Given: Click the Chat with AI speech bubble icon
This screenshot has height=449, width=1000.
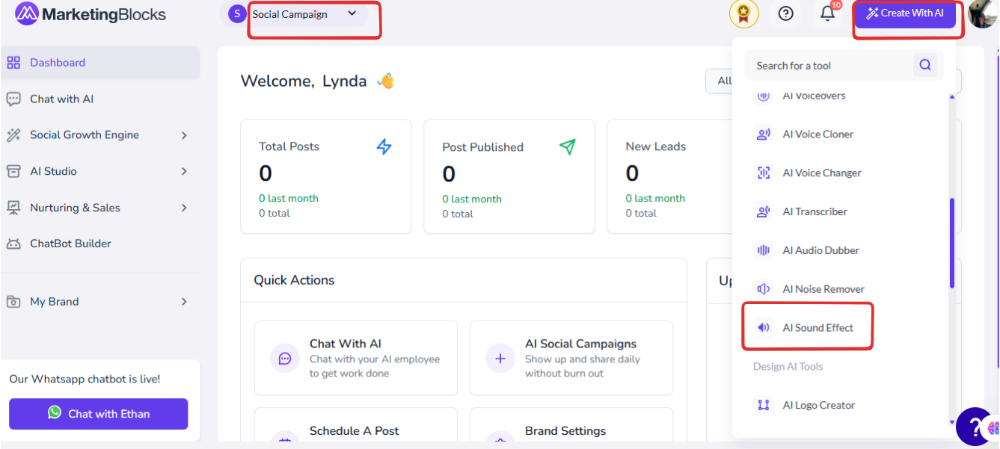Looking at the screenshot, I should [x=13, y=99].
